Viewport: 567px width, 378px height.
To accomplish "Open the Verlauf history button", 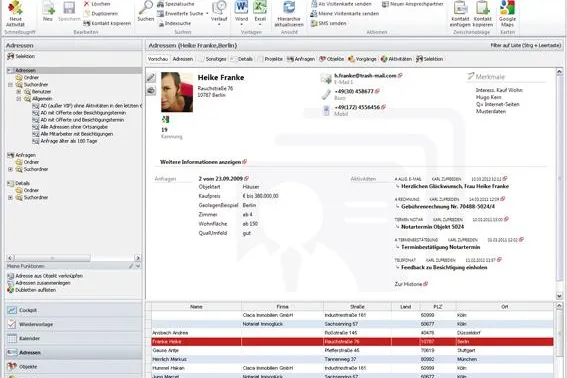I will [219, 13].
